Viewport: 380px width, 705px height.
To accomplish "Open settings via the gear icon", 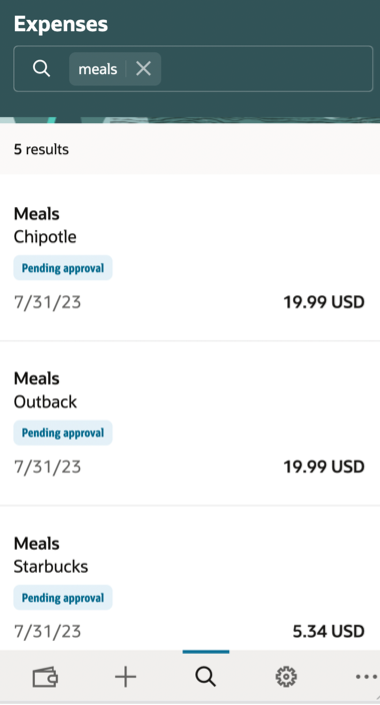I will click(286, 676).
